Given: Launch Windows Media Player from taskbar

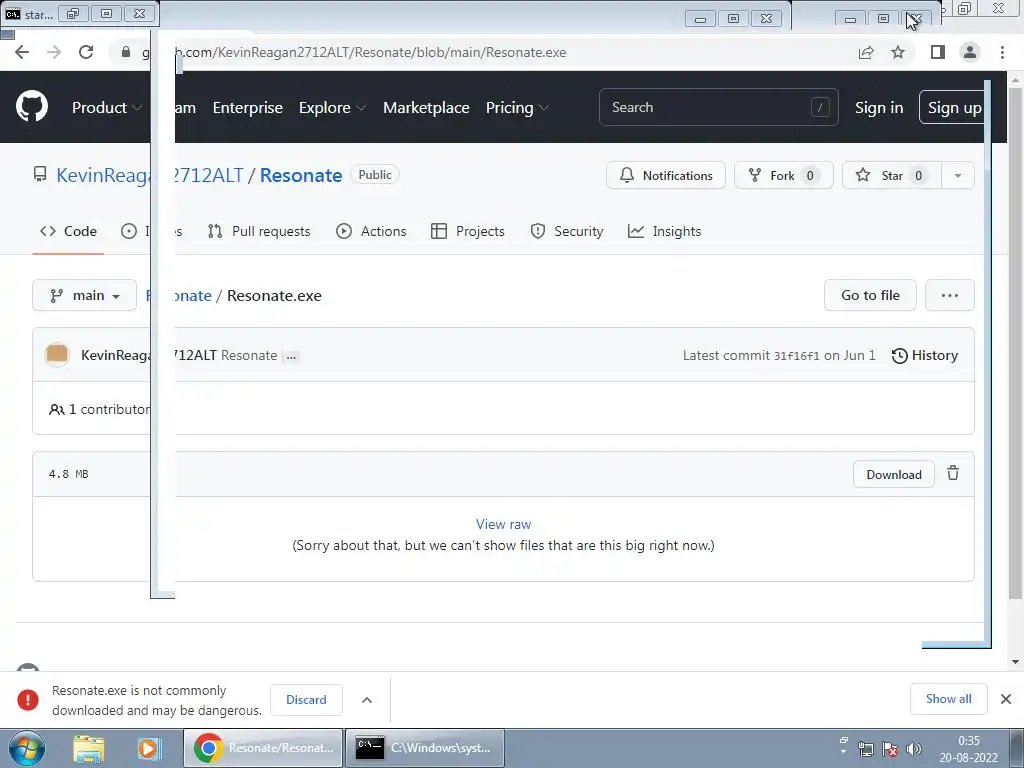Looking at the screenshot, I should (x=148, y=748).
